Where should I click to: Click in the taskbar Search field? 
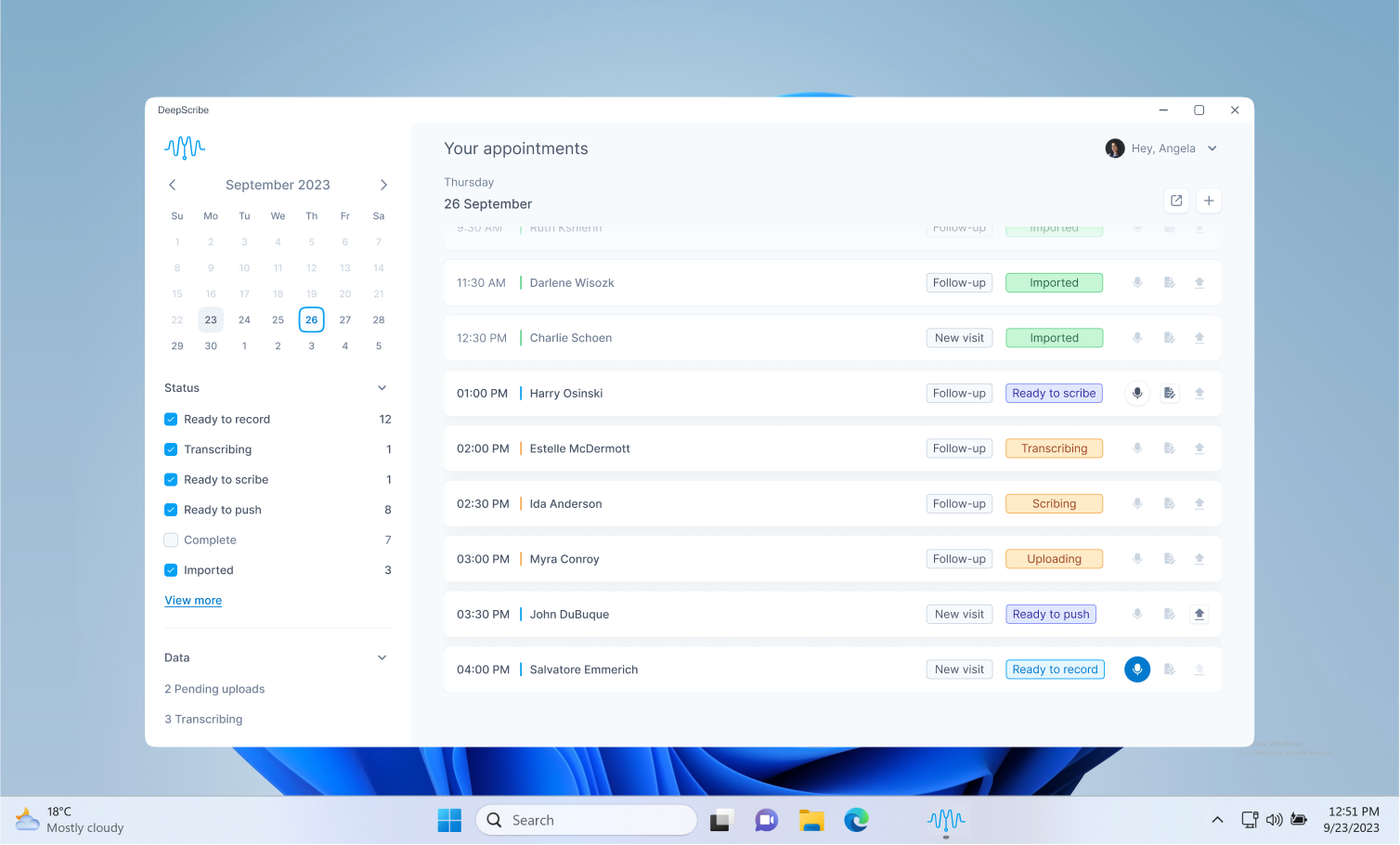pyautogui.click(x=587, y=820)
